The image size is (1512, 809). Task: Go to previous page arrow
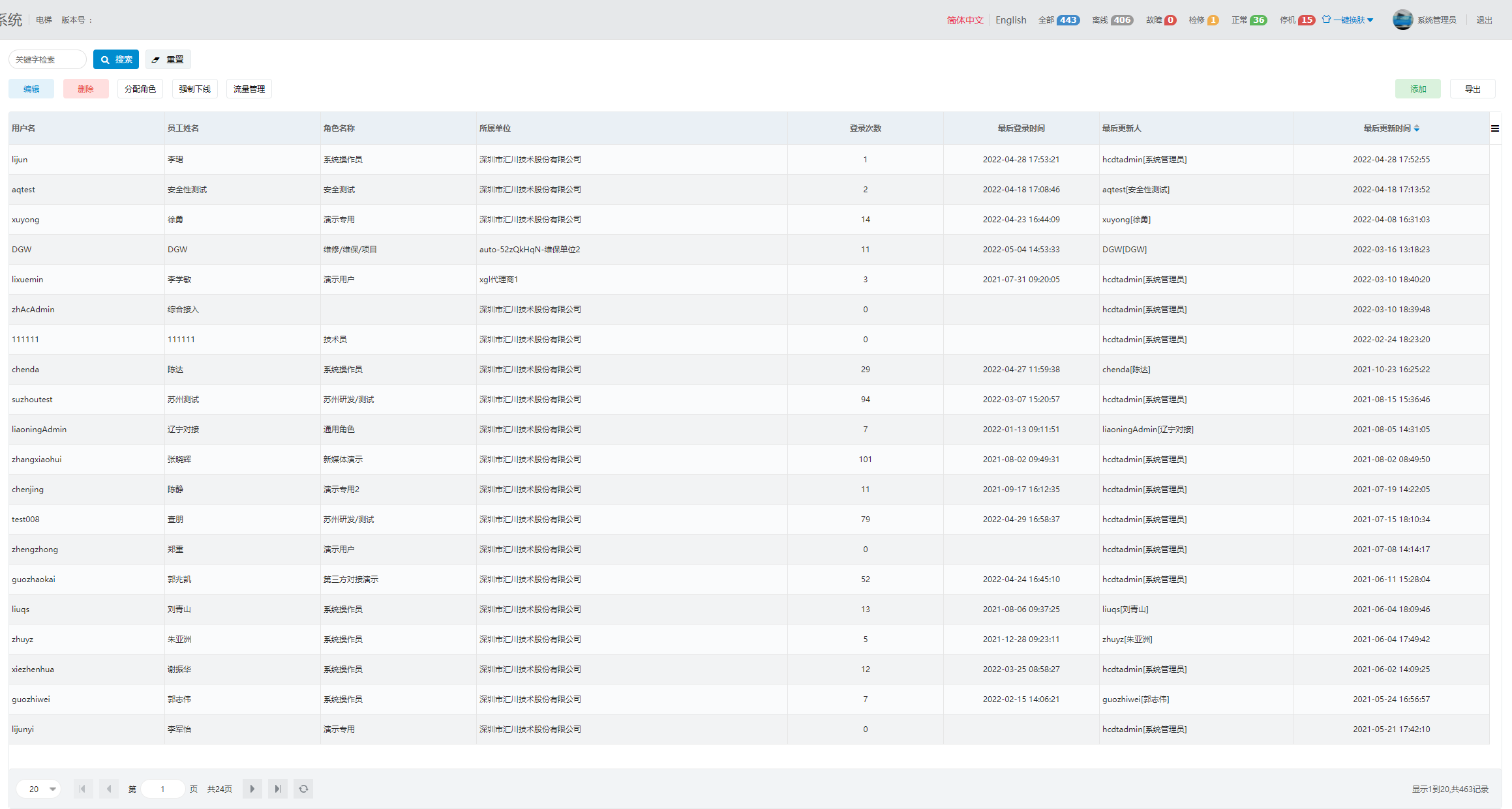pos(109,789)
